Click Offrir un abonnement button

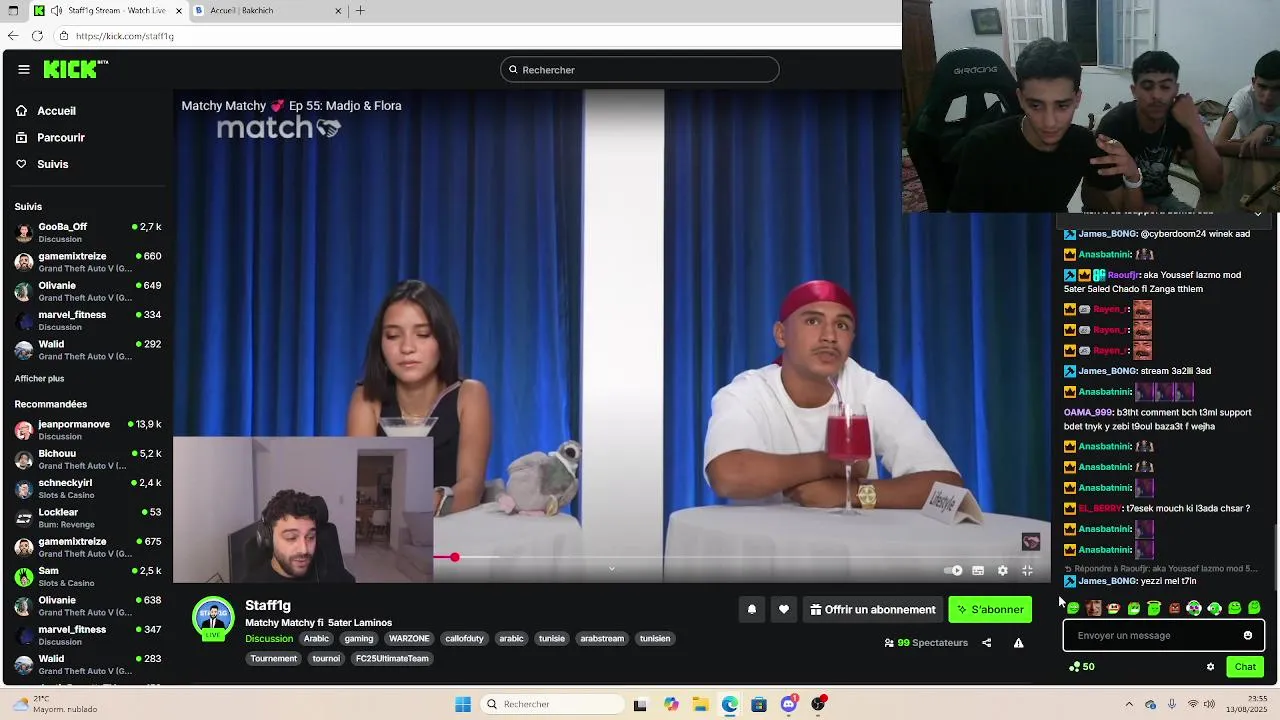873,609
